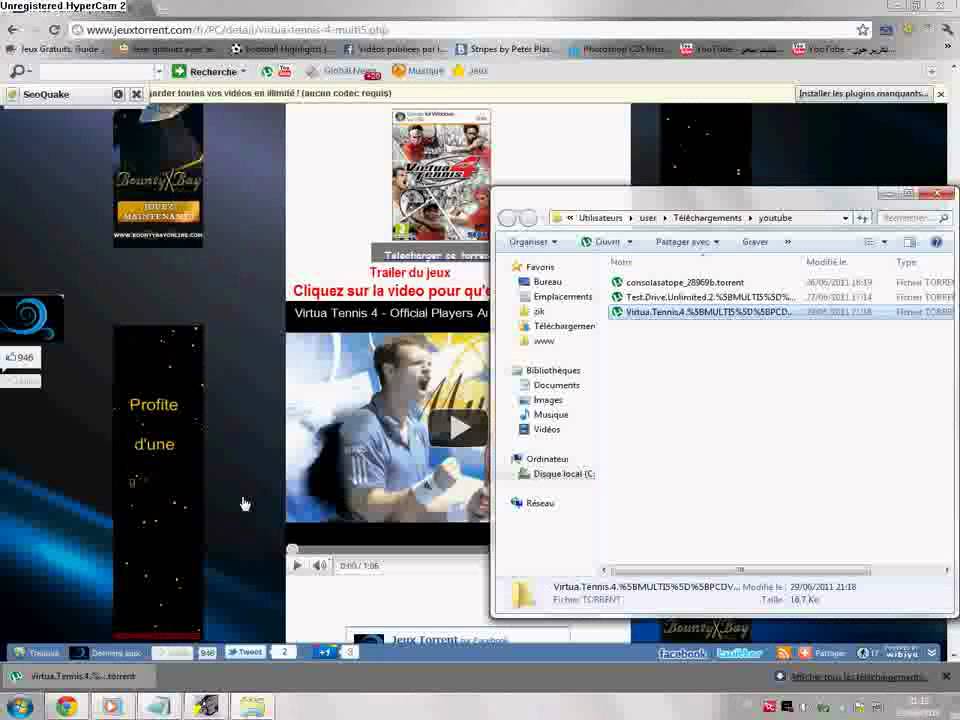960x720 pixels.
Task: Open SeoQuake settings gear icon
Action: pyautogui.click(x=118, y=94)
